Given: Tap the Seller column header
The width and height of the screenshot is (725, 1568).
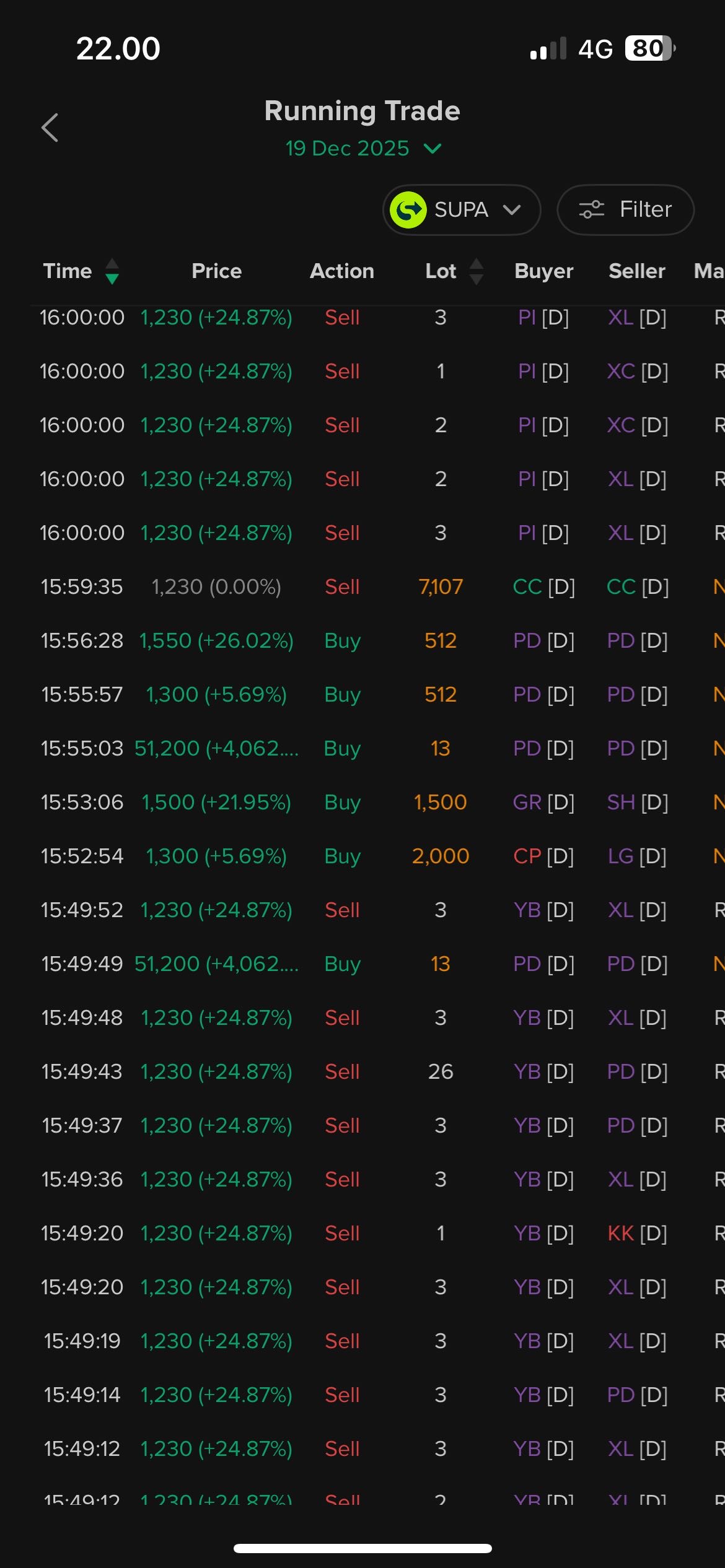Looking at the screenshot, I should [636, 271].
